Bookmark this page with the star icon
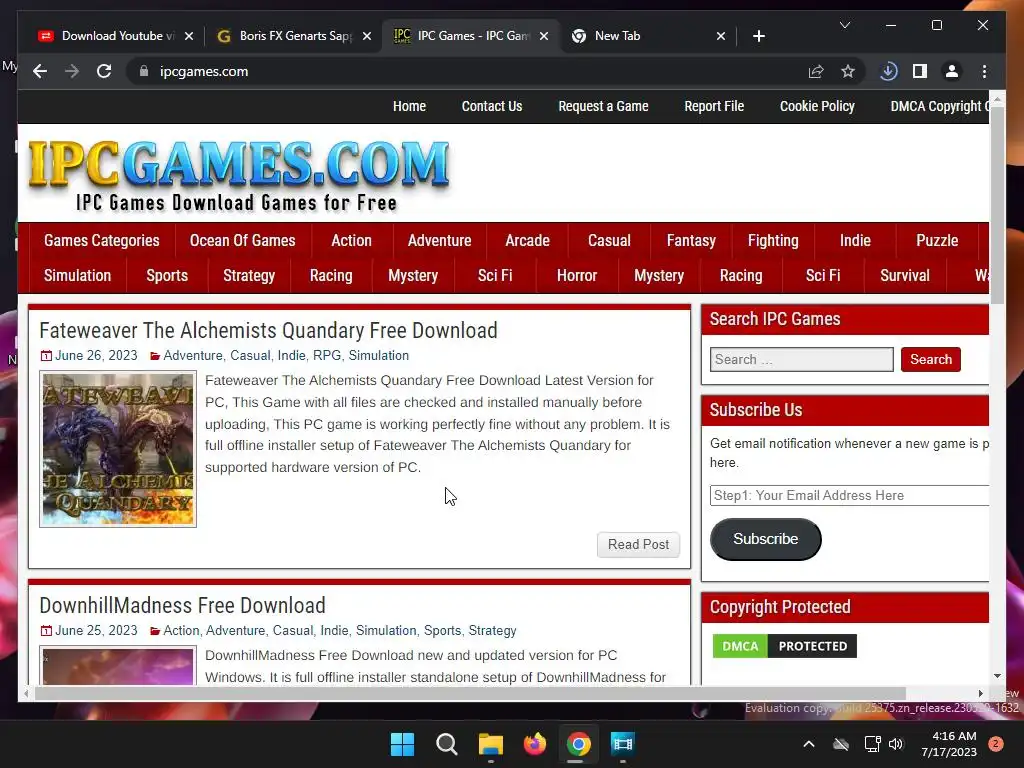This screenshot has height=768, width=1024. coord(848,71)
